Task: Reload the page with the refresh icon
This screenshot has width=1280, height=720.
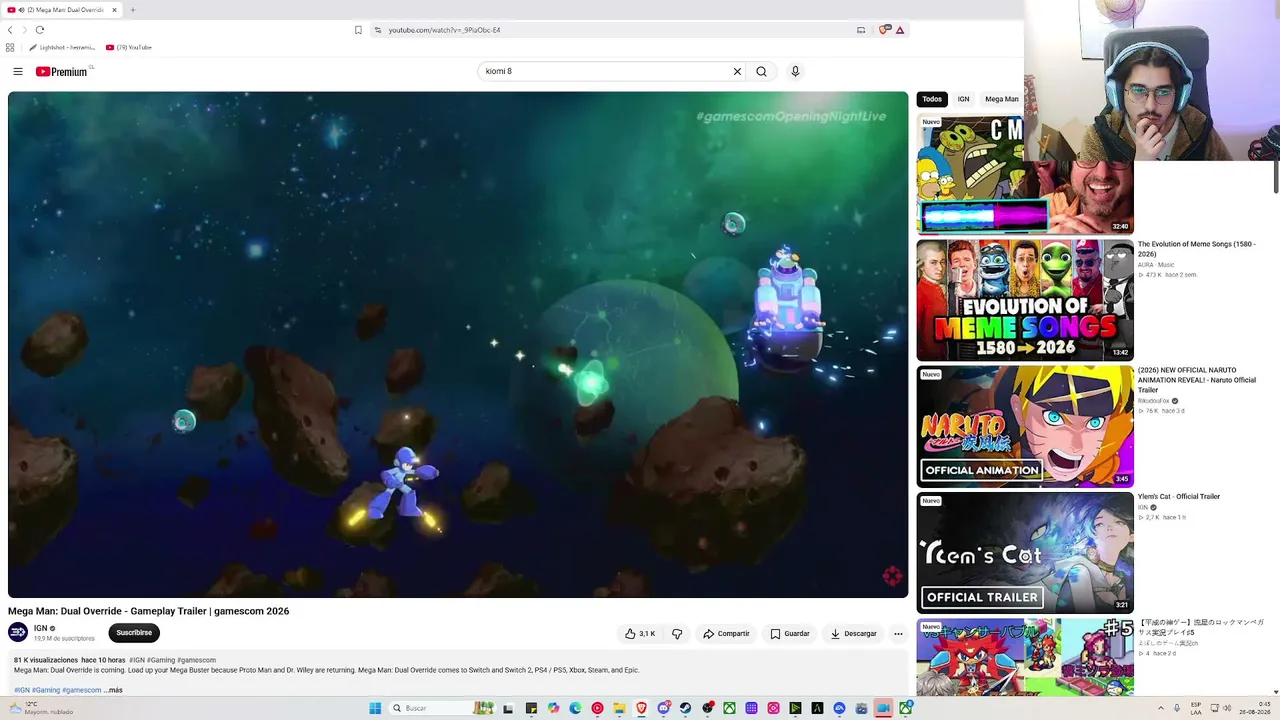Action: pyautogui.click(x=40, y=30)
